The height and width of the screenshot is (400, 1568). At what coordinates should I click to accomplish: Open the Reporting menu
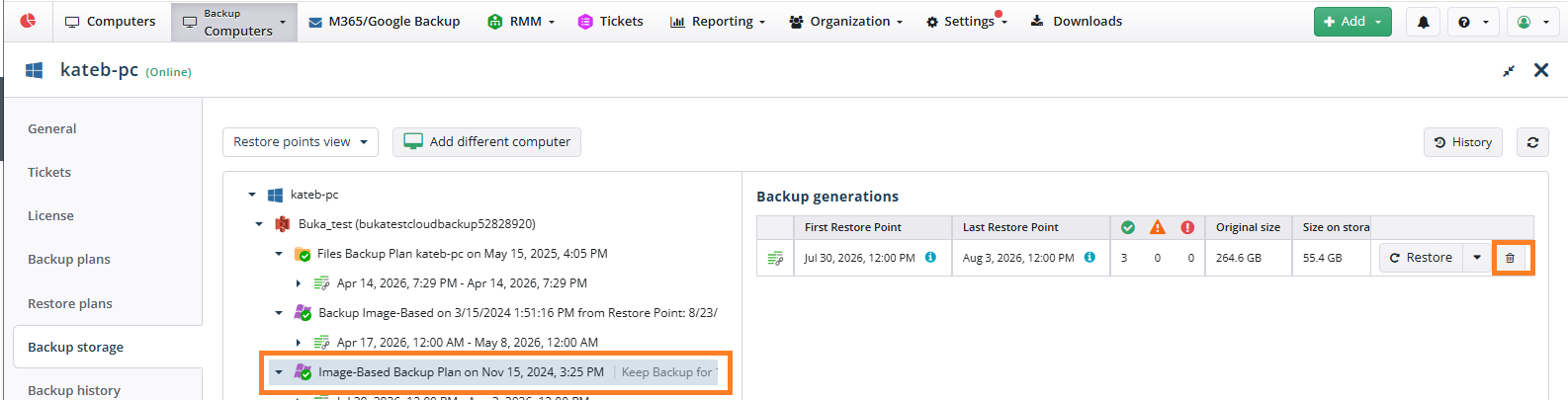[x=717, y=21]
